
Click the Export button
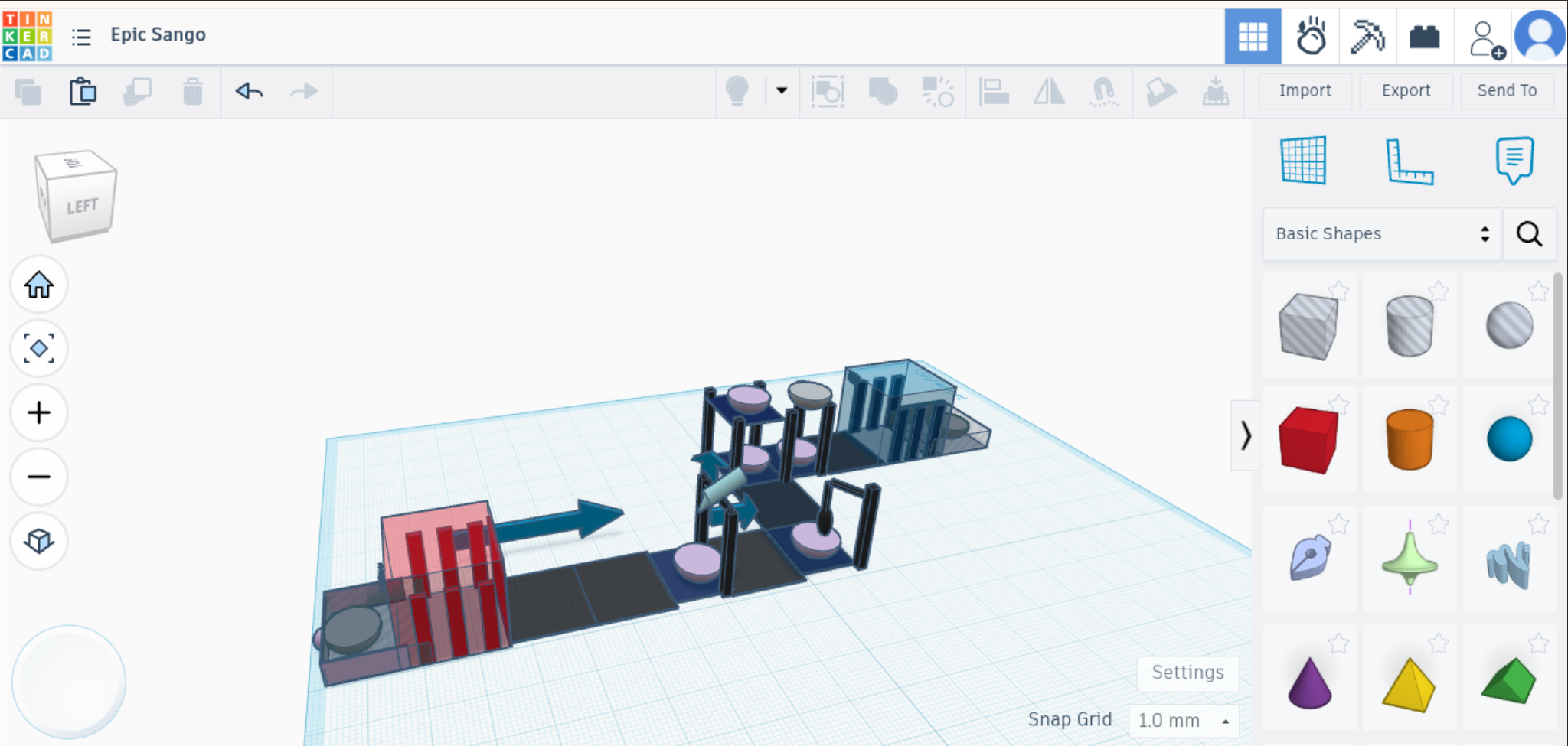[x=1406, y=90]
